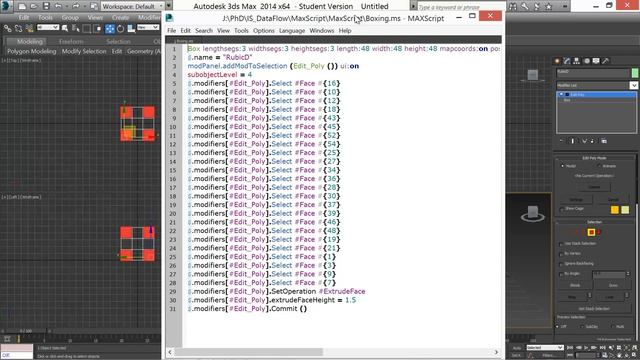Viewport: 640px width, 360px height.
Task: Click Configure Modifier Sets icon
Action: (x=604, y=141)
